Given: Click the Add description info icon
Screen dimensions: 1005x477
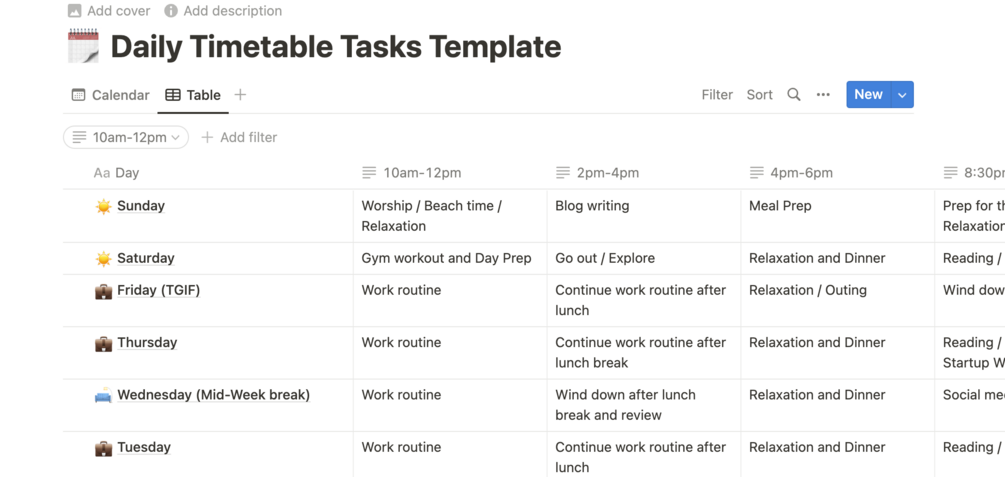Looking at the screenshot, I should (x=171, y=11).
